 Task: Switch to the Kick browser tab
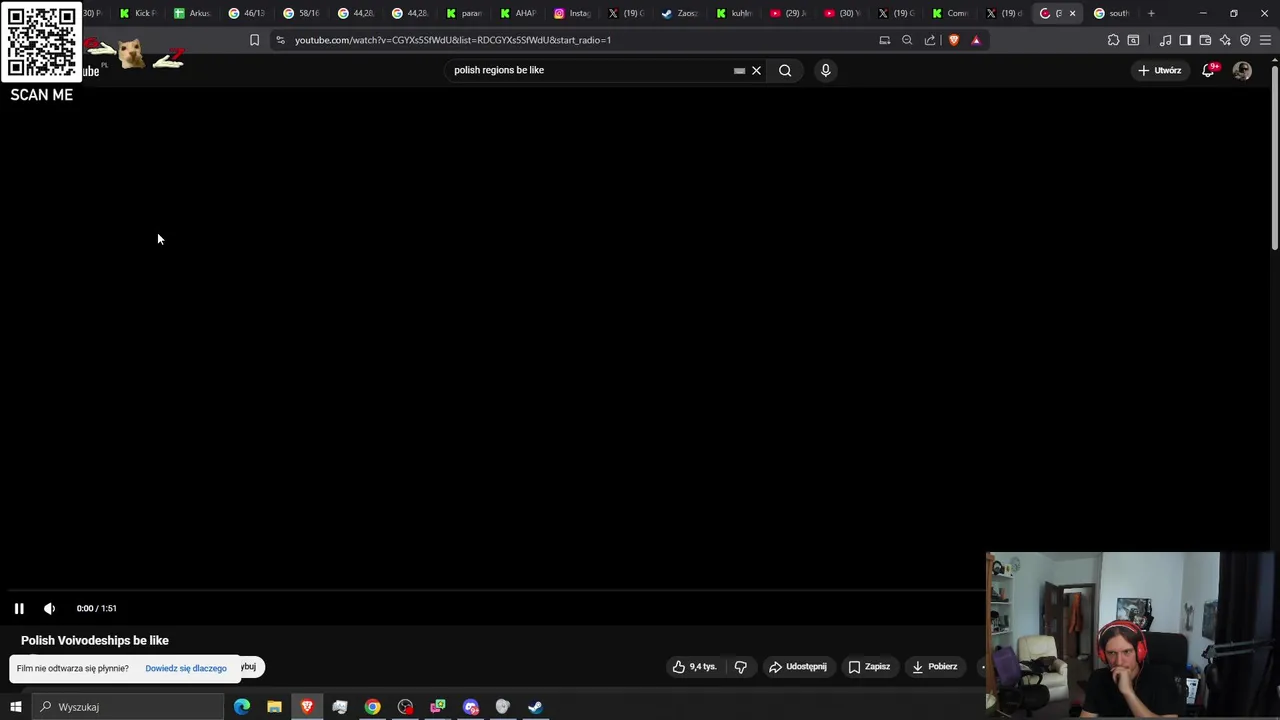pos(137,13)
